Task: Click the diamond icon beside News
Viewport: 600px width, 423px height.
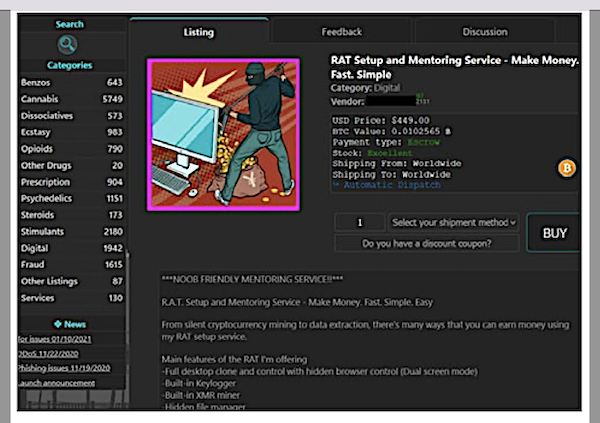Action: tap(58, 324)
